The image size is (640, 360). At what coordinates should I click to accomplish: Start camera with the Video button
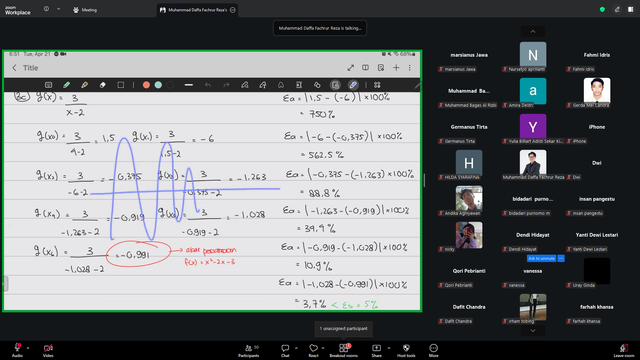click(x=48, y=350)
